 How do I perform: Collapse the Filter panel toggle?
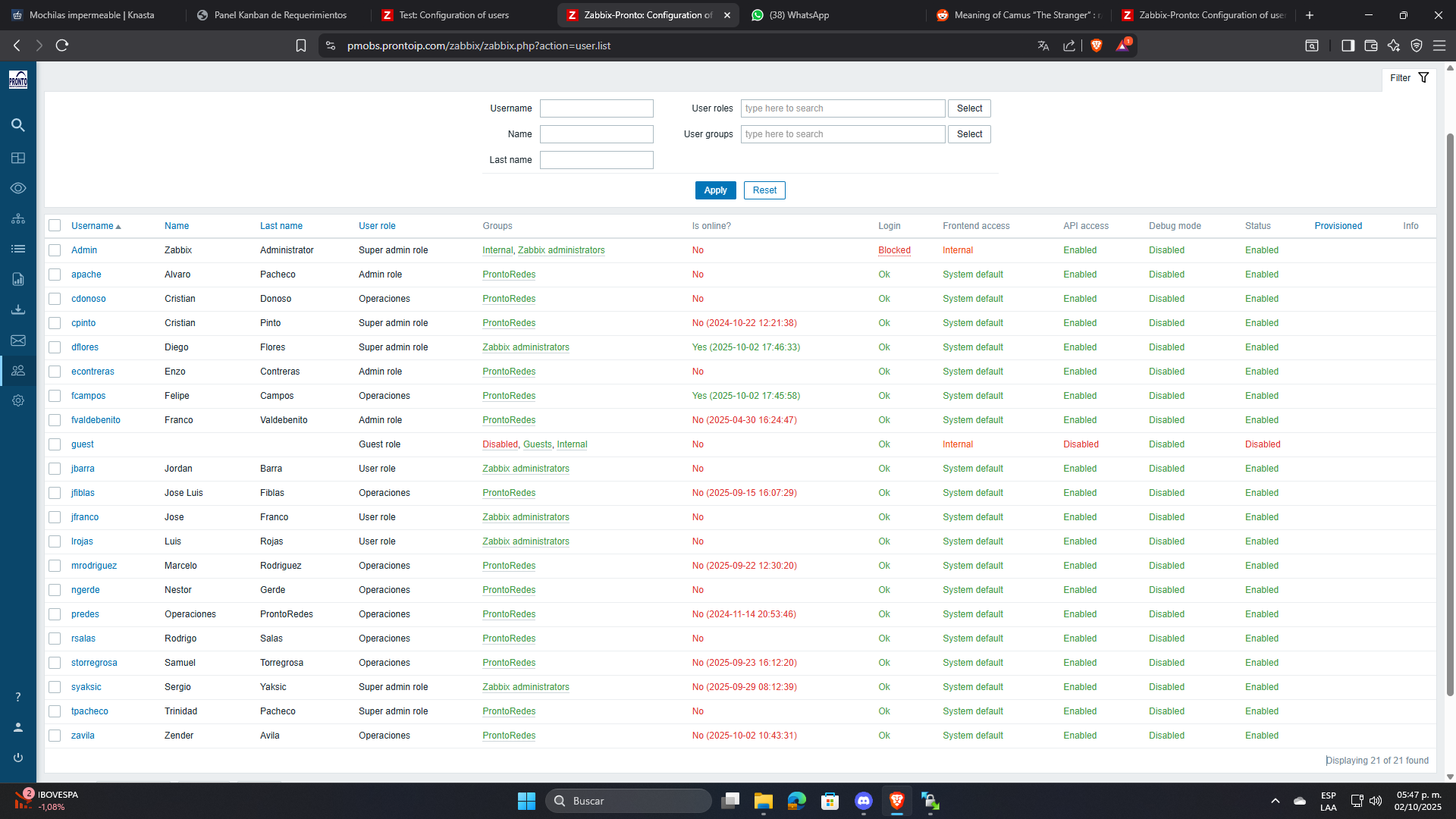pos(1409,78)
